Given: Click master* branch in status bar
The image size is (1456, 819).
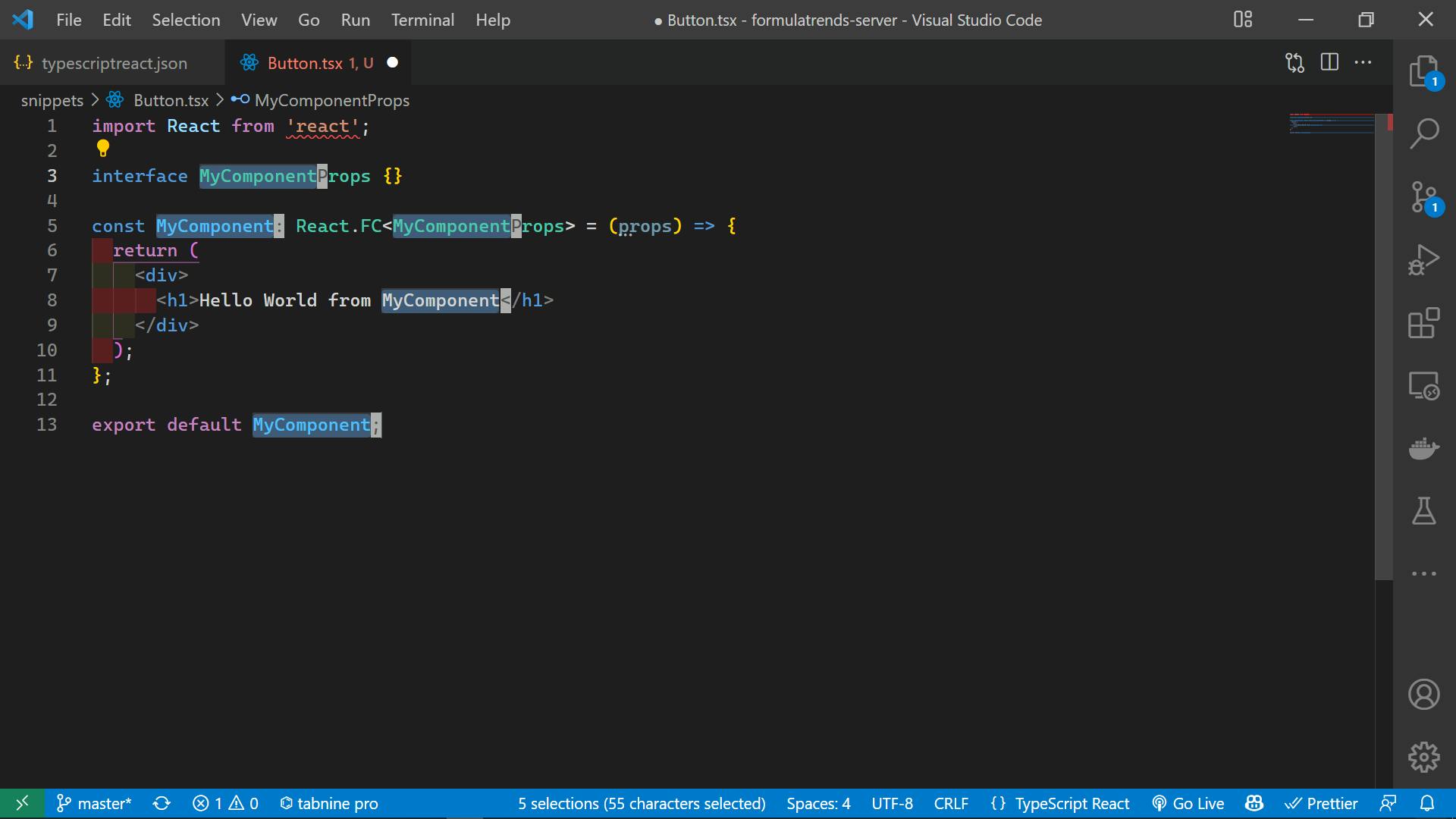Looking at the screenshot, I should tap(95, 803).
